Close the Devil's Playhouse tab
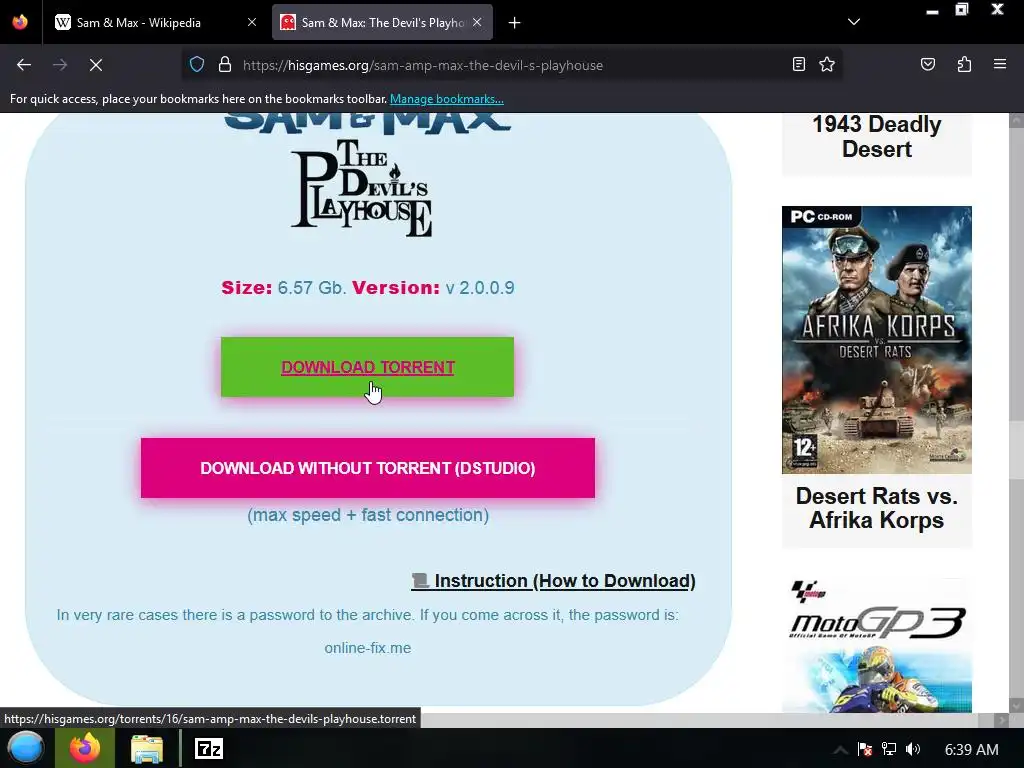 tap(477, 22)
